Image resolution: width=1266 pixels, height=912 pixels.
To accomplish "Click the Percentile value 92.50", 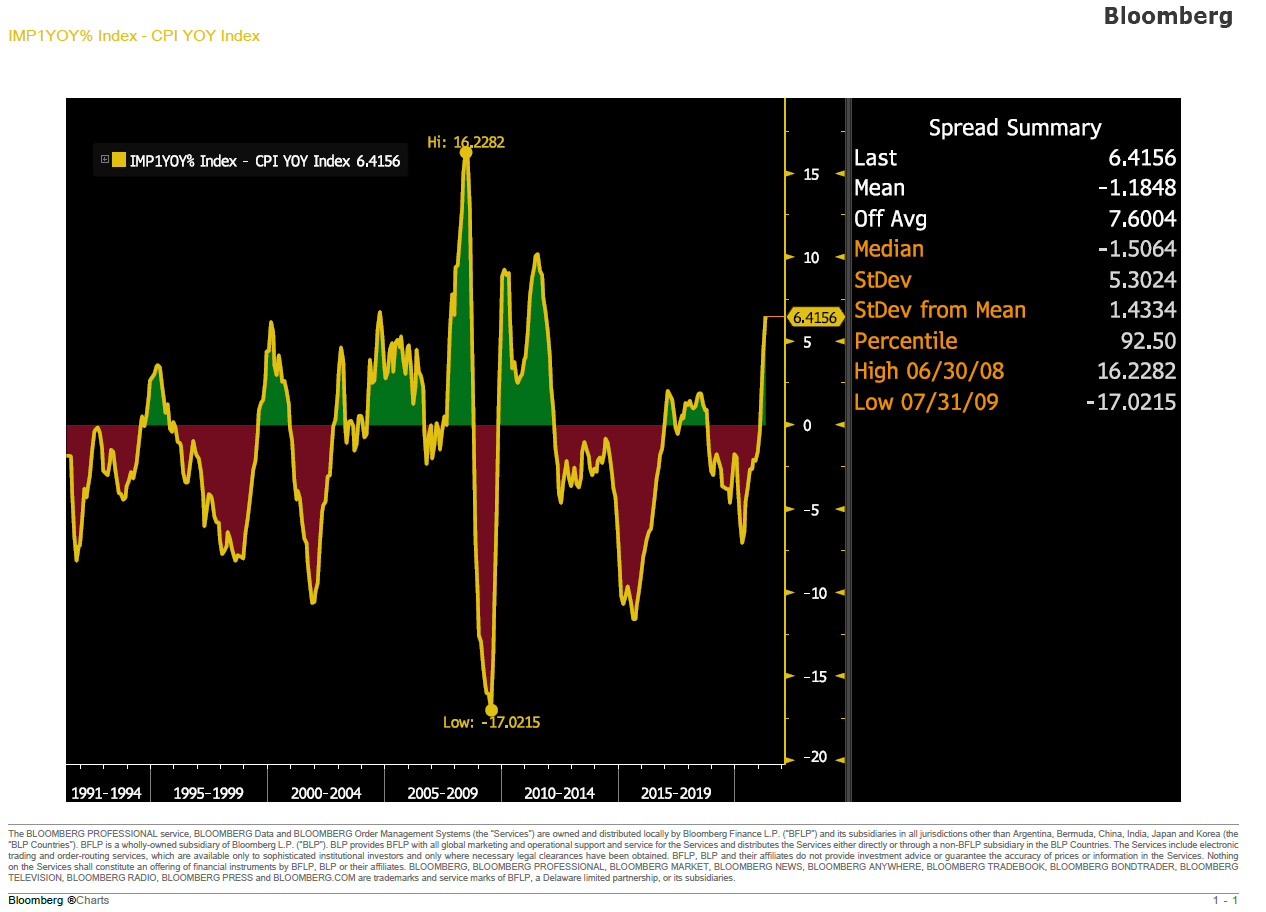I will (x=1149, y=341).
